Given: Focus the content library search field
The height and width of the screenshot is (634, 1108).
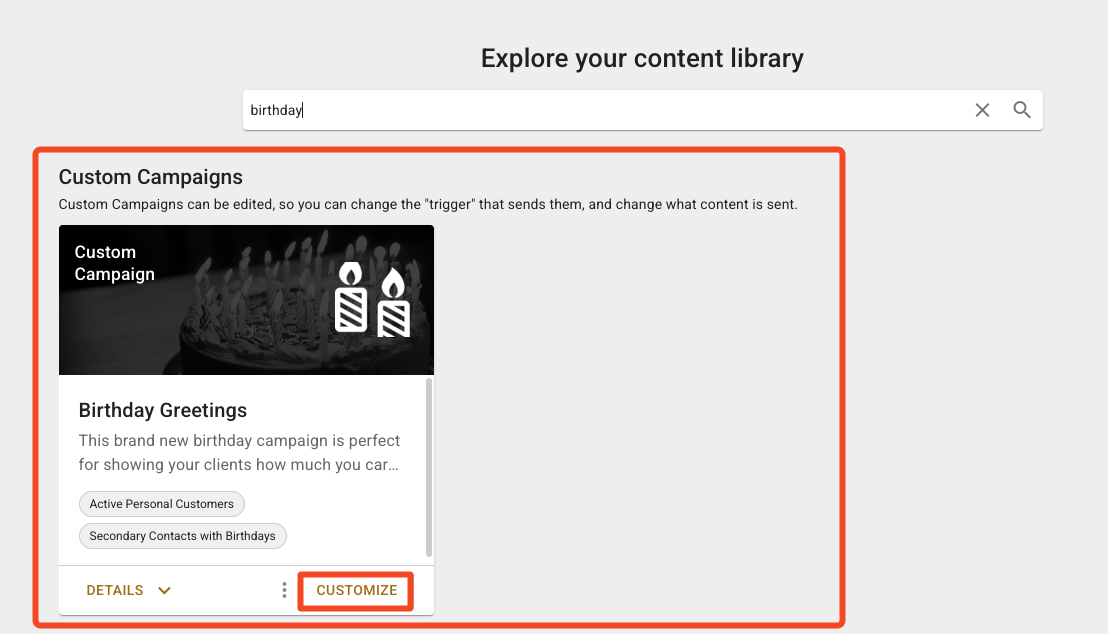Looking at the screenshot, I should (608, 110).
